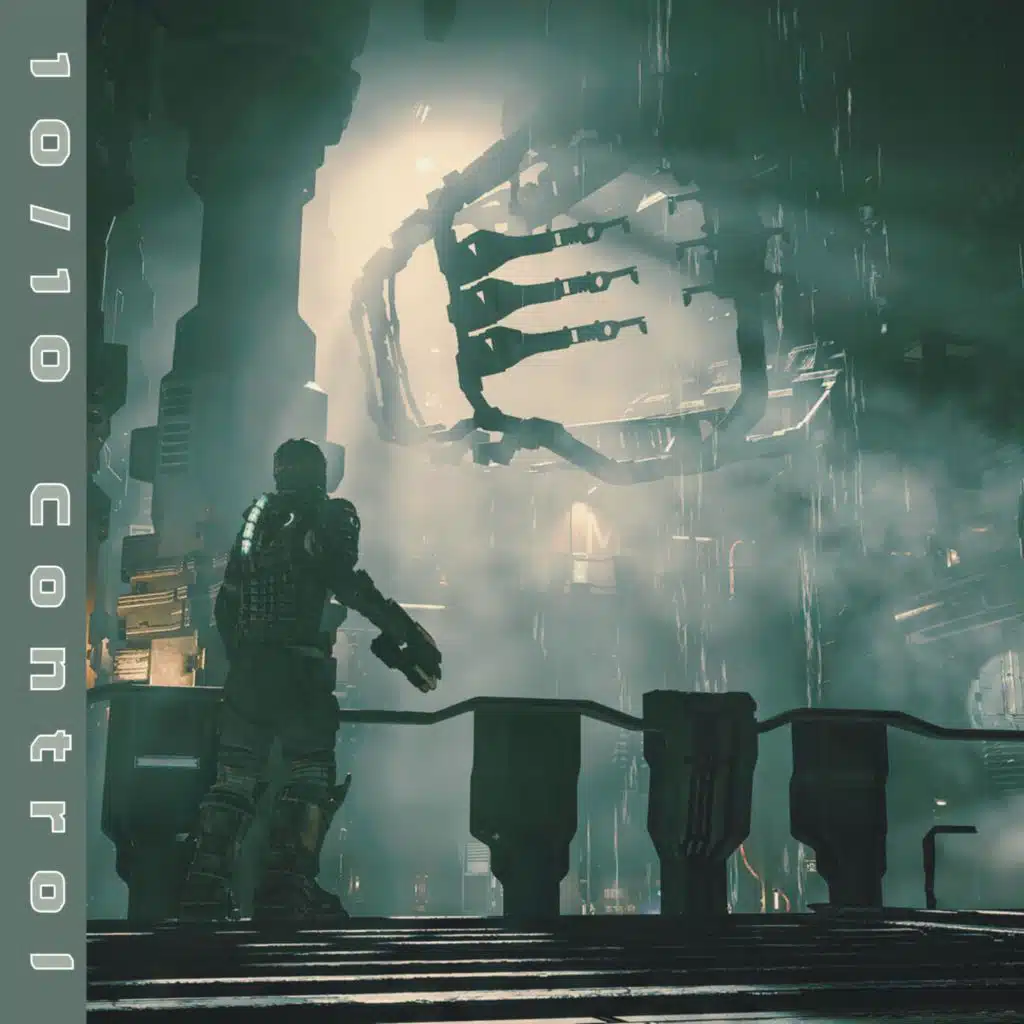Click the vertical "10/10 control" text

pyautogui.click(x=50, y=511)
